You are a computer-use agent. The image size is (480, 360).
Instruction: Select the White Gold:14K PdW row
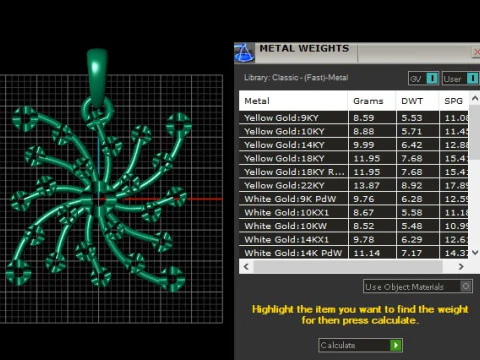(354, 253)
